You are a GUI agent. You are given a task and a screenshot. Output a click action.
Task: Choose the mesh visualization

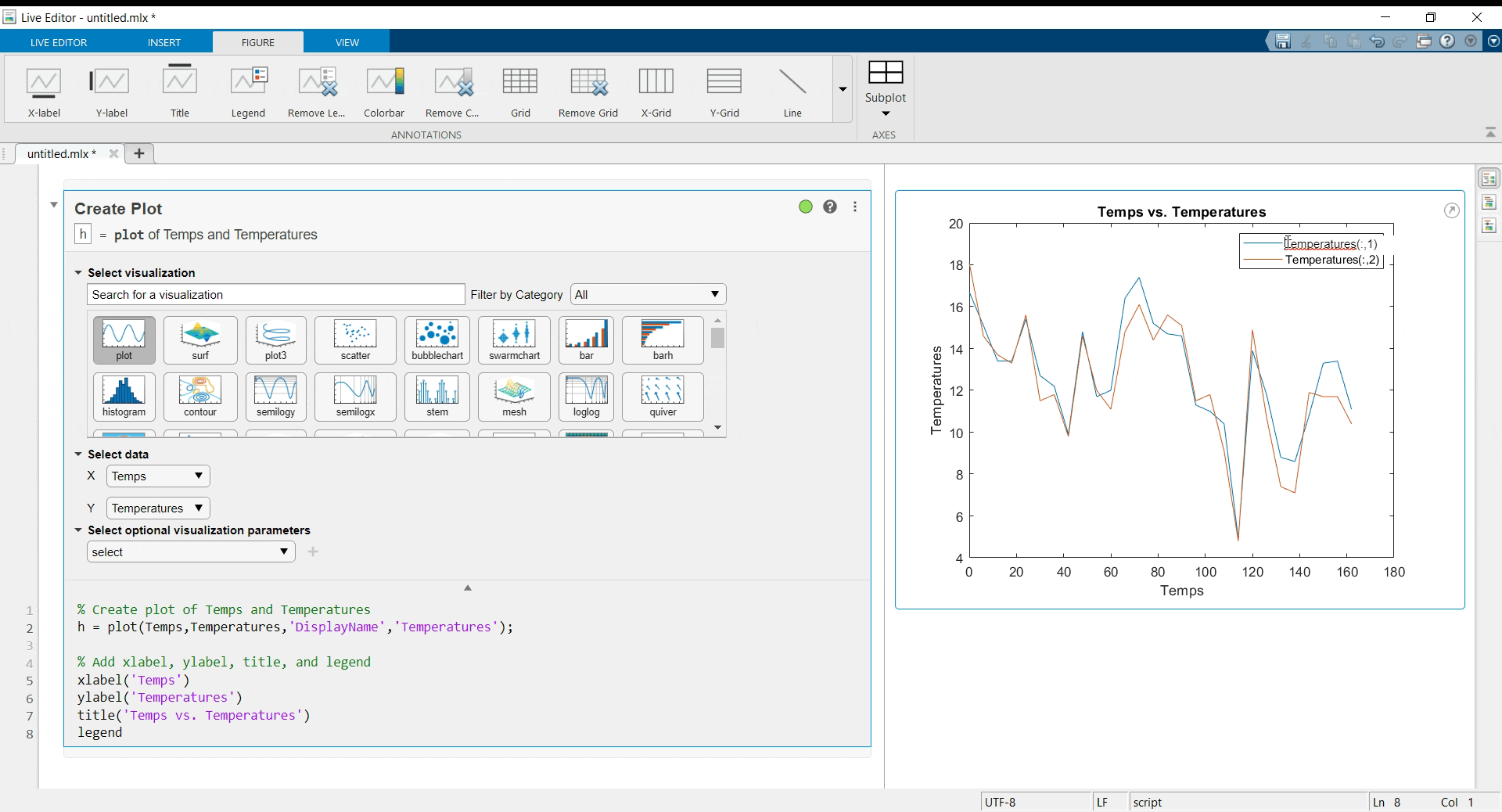[514, 397]
